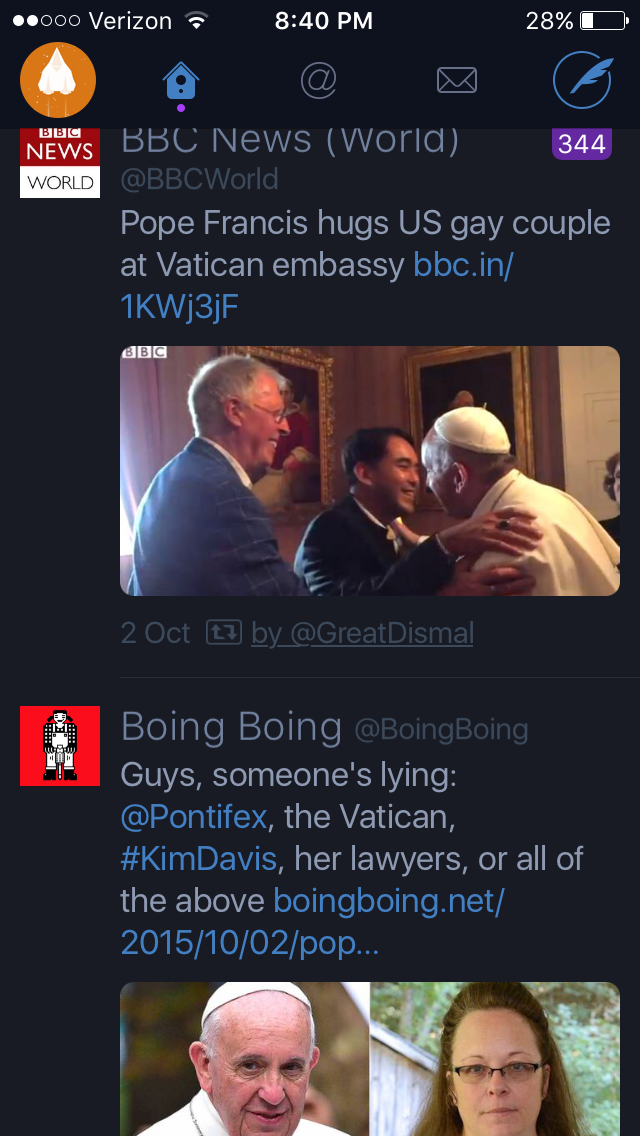Tap the battery indicator in the status bar
Viewport: 640px width, 1136px height.
point(601,20)
